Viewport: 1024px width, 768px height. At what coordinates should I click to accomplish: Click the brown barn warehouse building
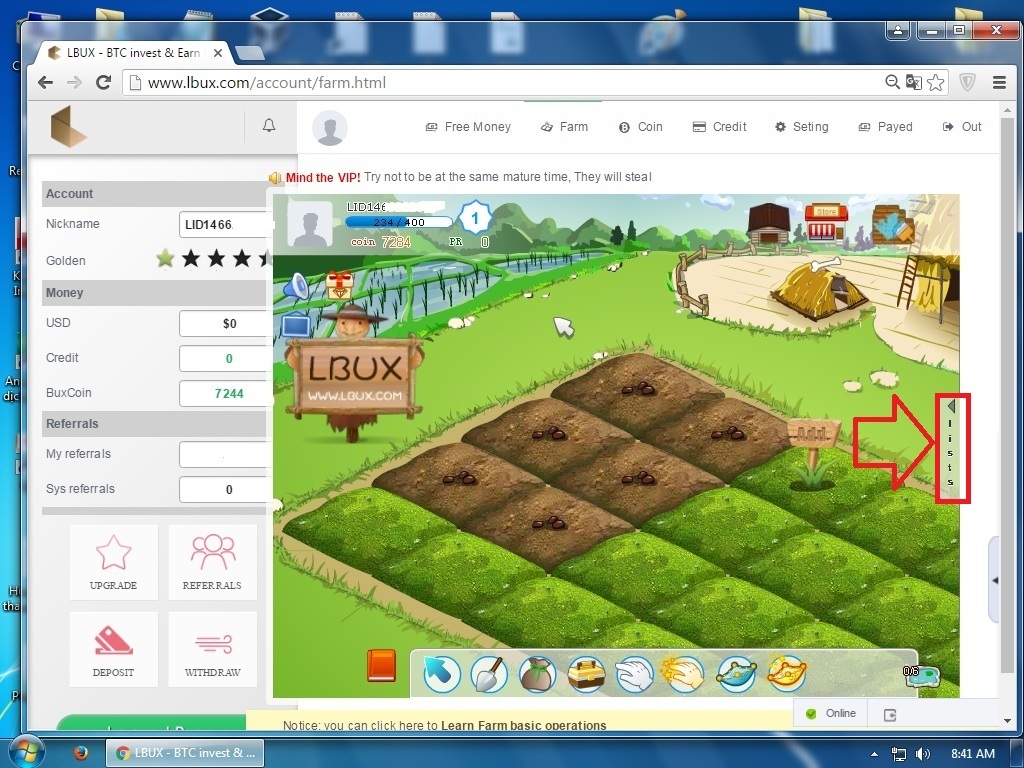(x=769, y=223)
